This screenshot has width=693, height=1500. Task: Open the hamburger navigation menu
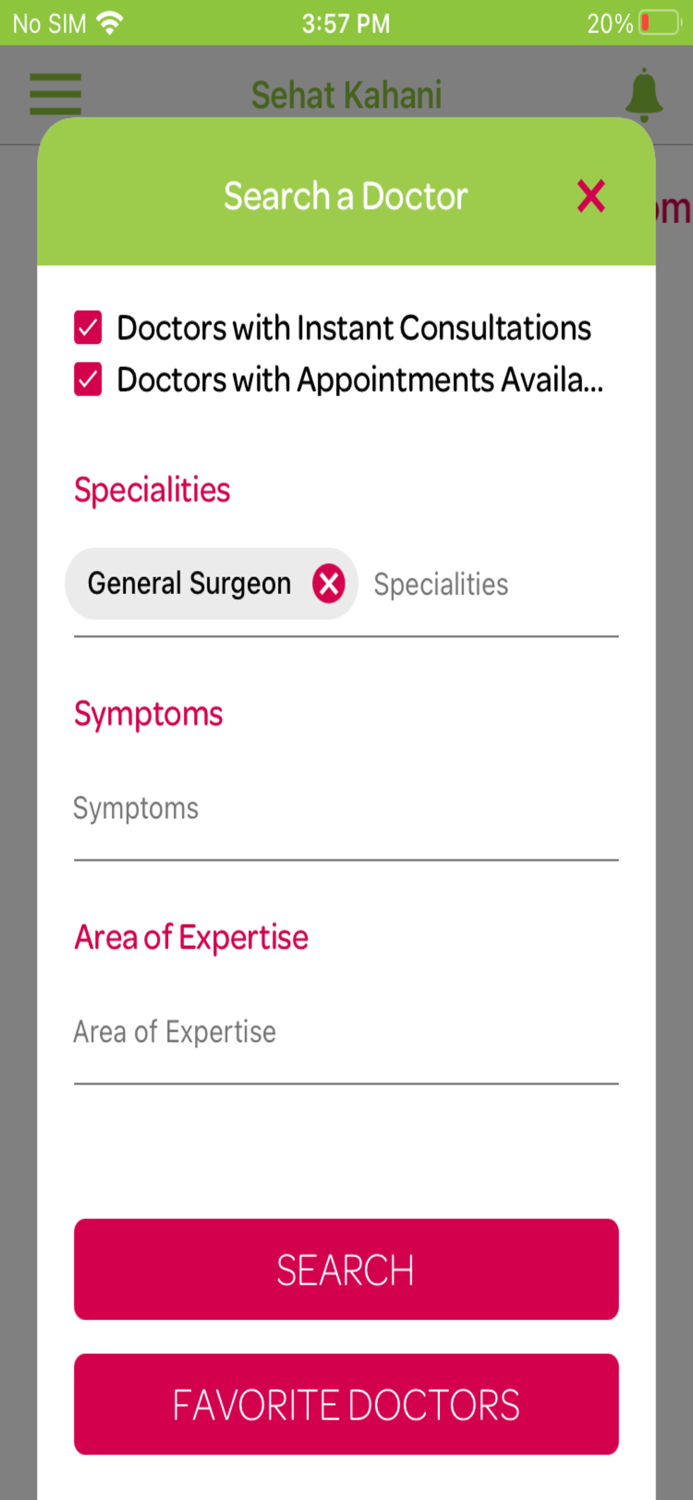pos(55,94)
